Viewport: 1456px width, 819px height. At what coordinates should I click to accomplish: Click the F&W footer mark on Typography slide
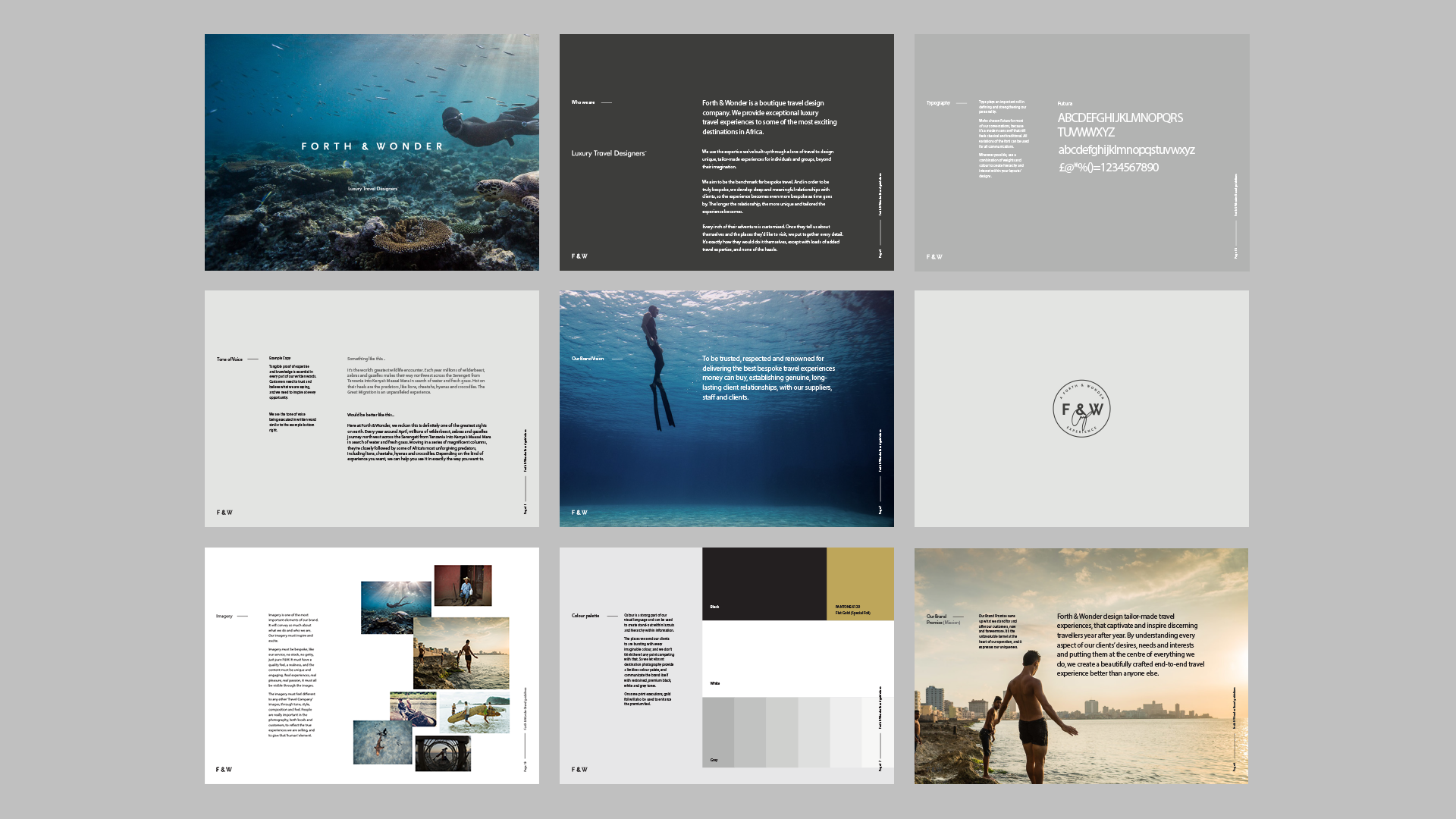click(934, 257)
